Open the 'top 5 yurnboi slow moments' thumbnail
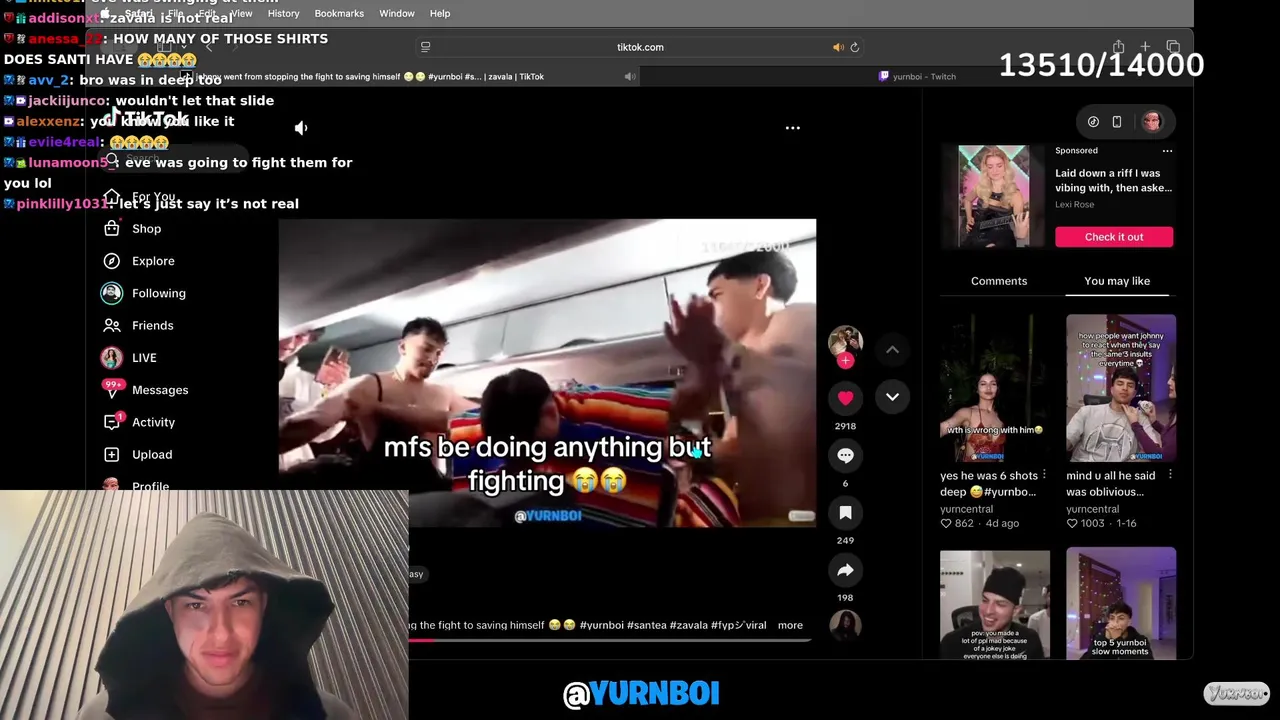1280x720 pixels. point(1121,603)
